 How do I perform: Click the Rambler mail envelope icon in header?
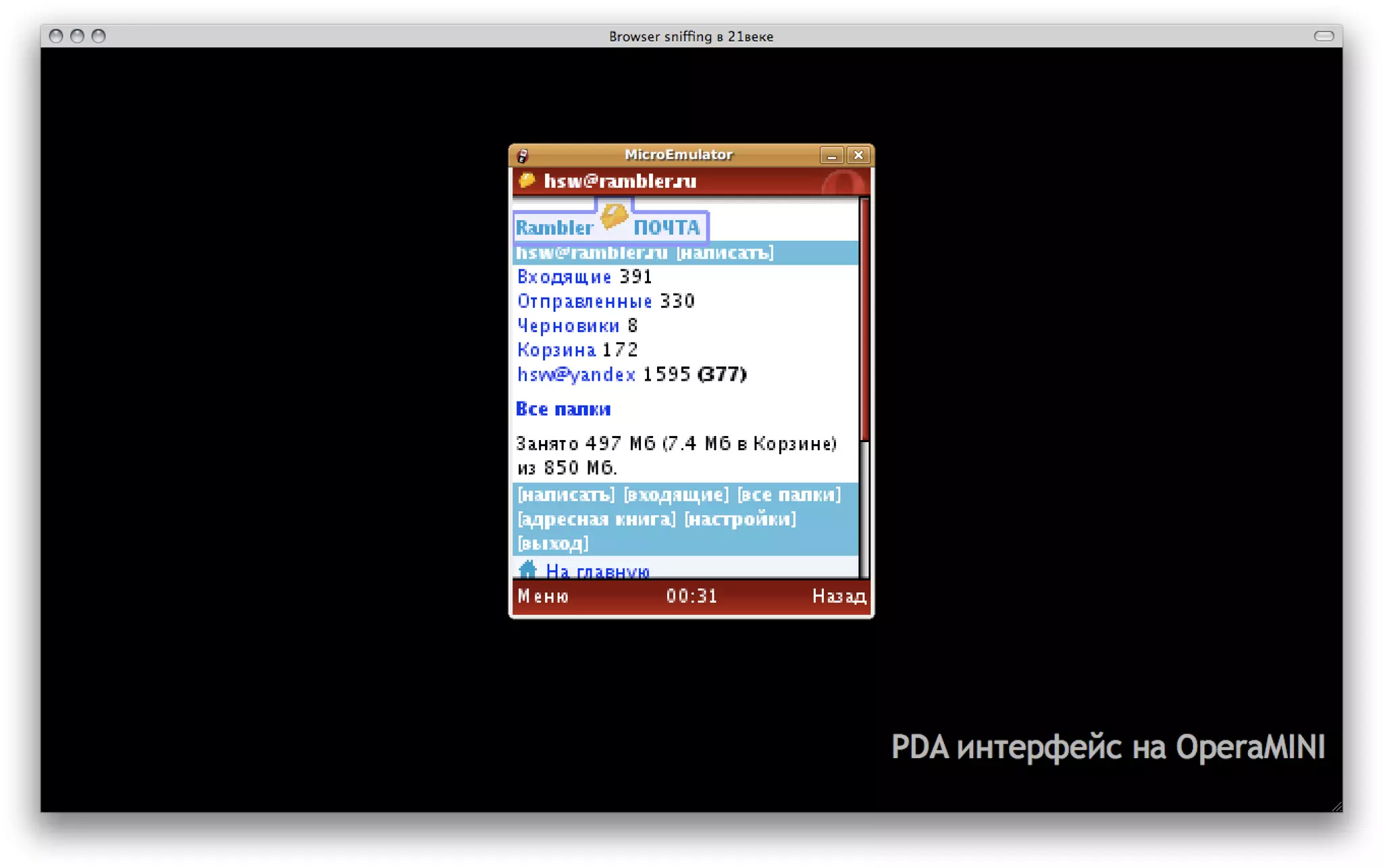click(527, 180)
